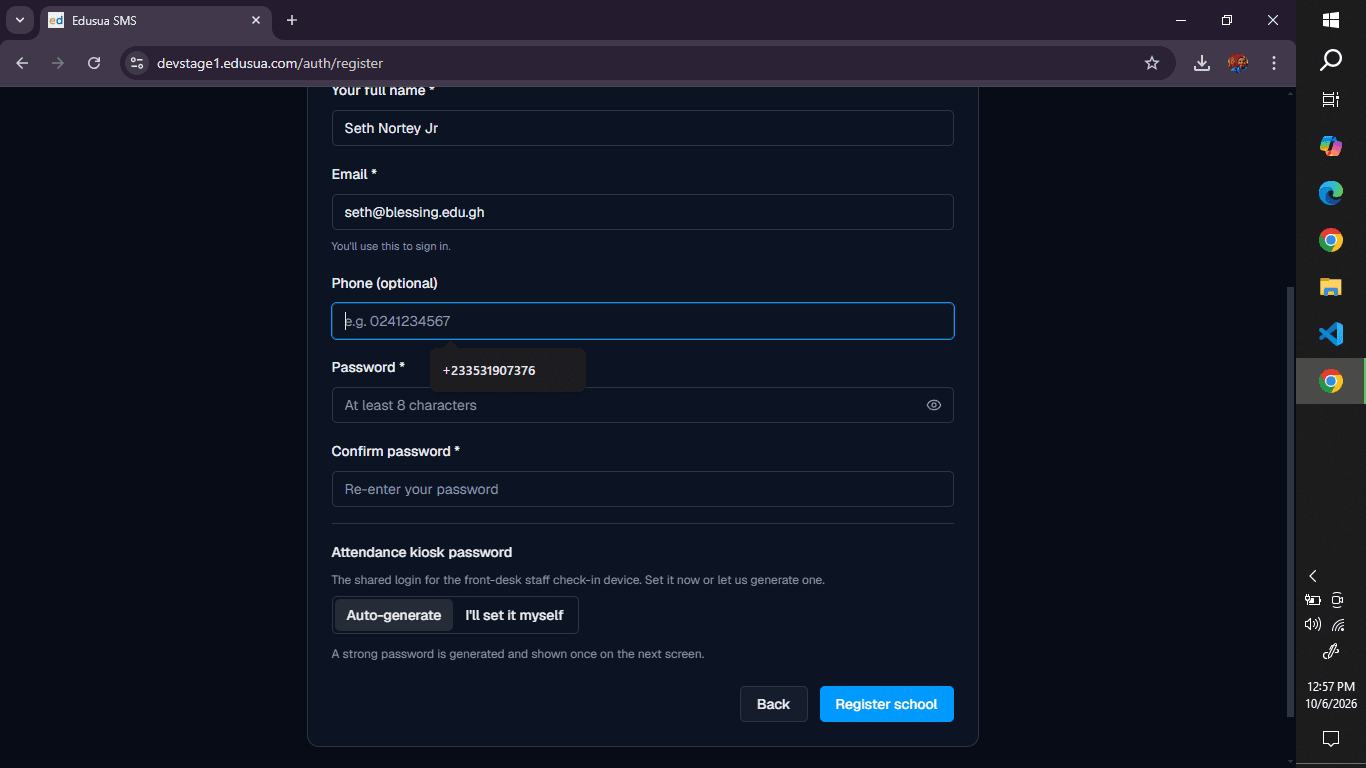Close the Edusua SMS tab
Image resolution: width=1366 pixels, height=768 pixels.
[256, 20]
